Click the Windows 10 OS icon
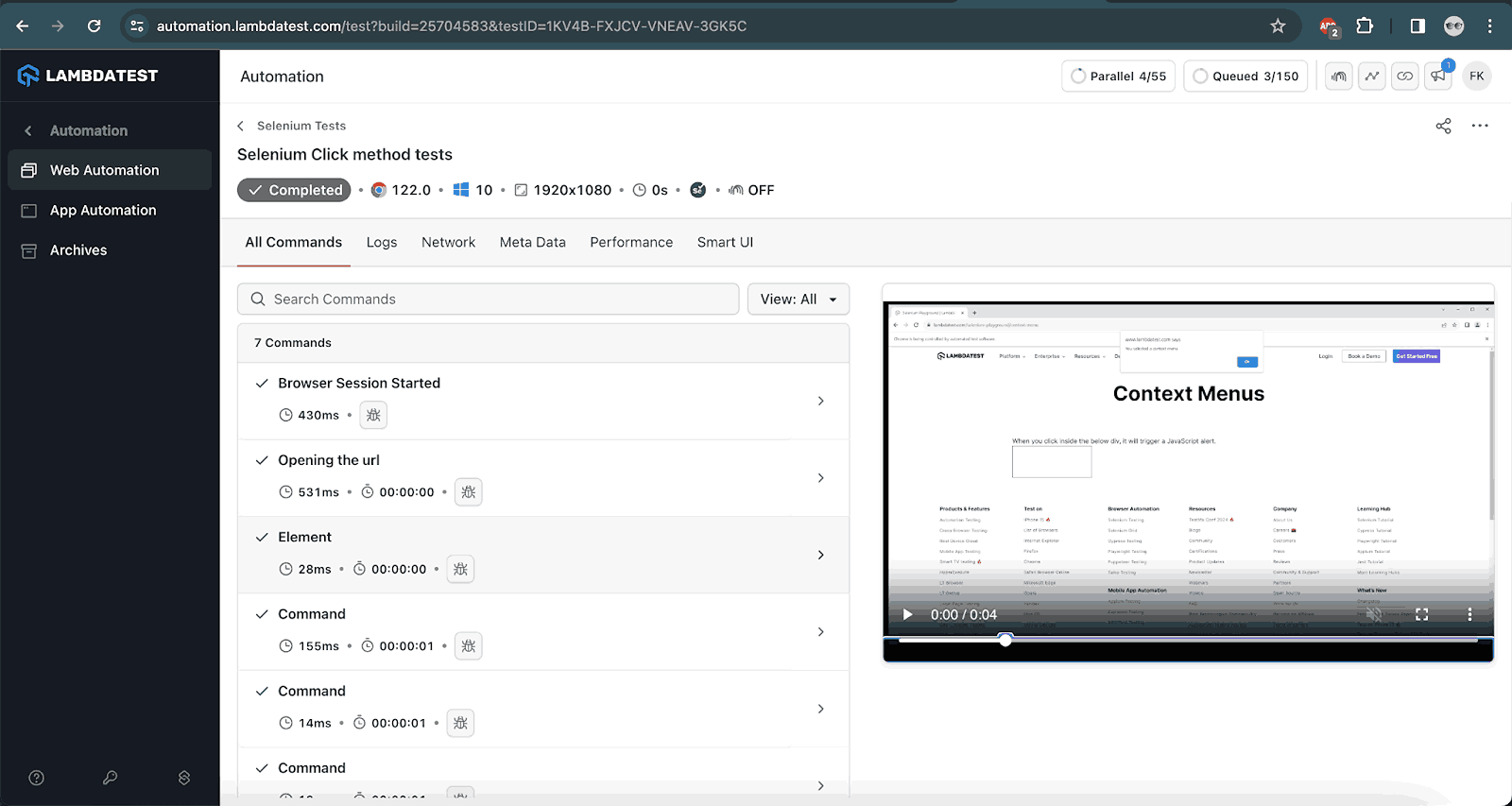The width and height of the screenshot is (1512, 806). click(461, 190)
